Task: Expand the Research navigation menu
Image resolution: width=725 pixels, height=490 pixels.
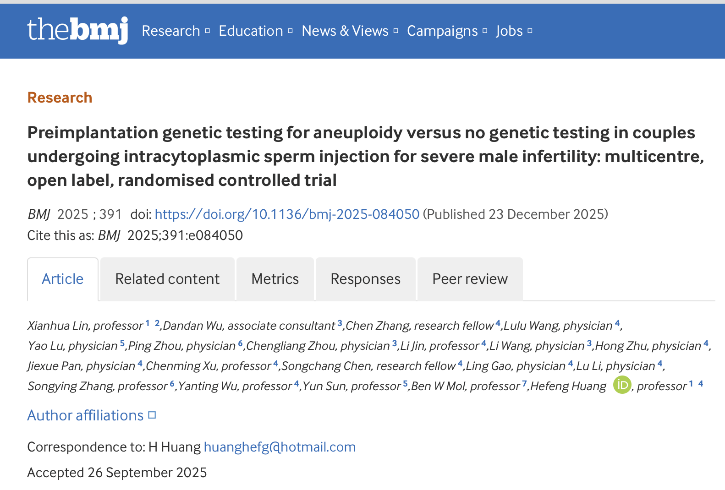Action: (175, 31)
